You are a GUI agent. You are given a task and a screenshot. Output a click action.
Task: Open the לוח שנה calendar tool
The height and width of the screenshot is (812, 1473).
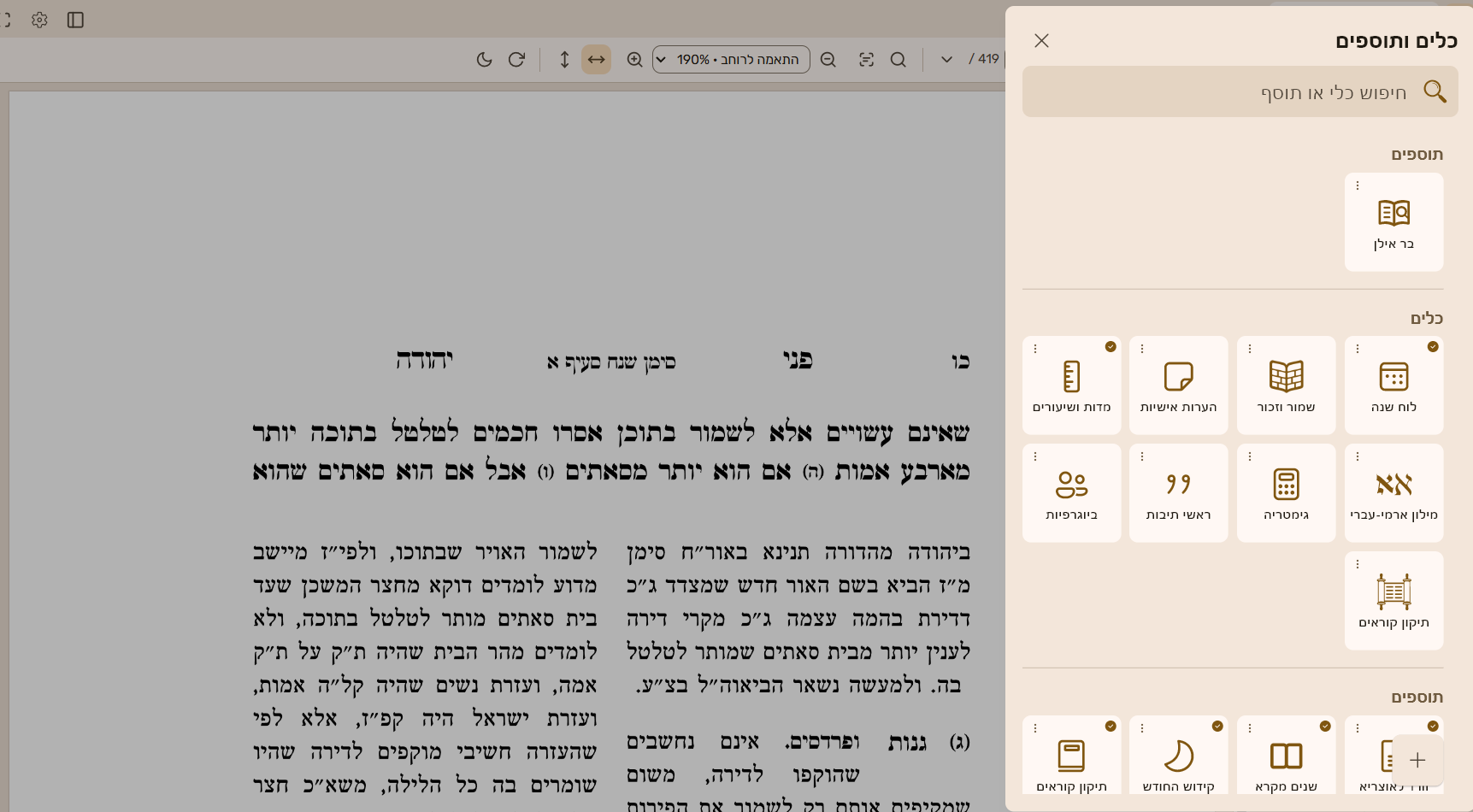click(1393, 385)
